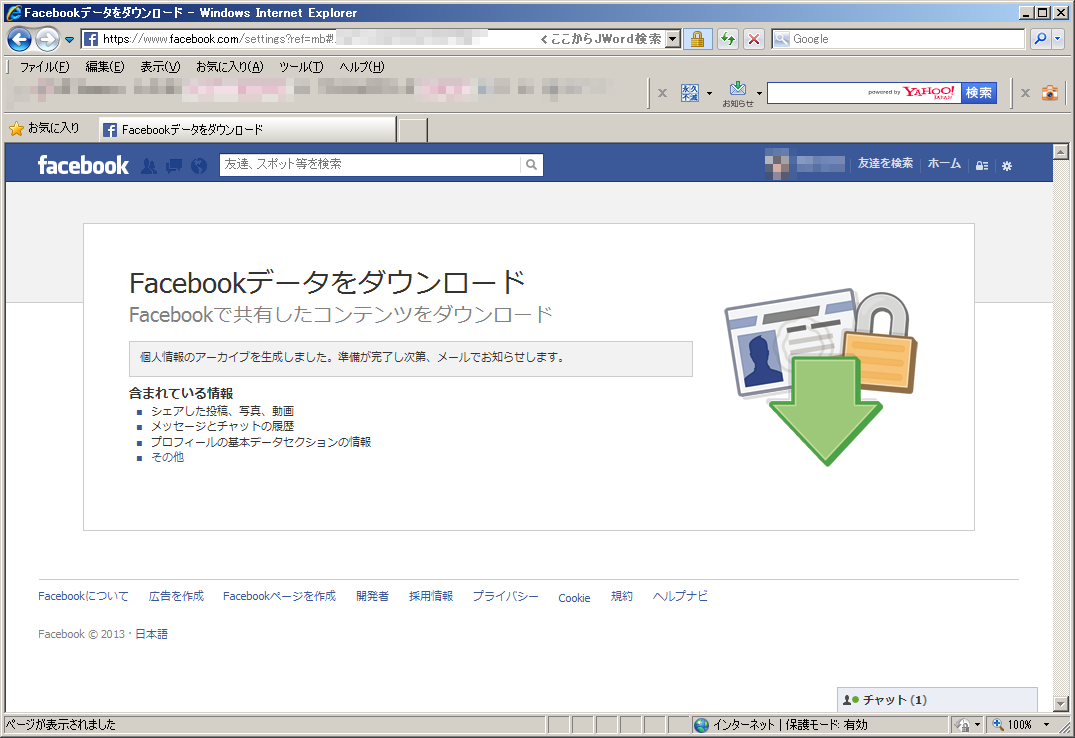Click the Facebook search magnifier button
1075x738 pixels.
pos(531,165)
